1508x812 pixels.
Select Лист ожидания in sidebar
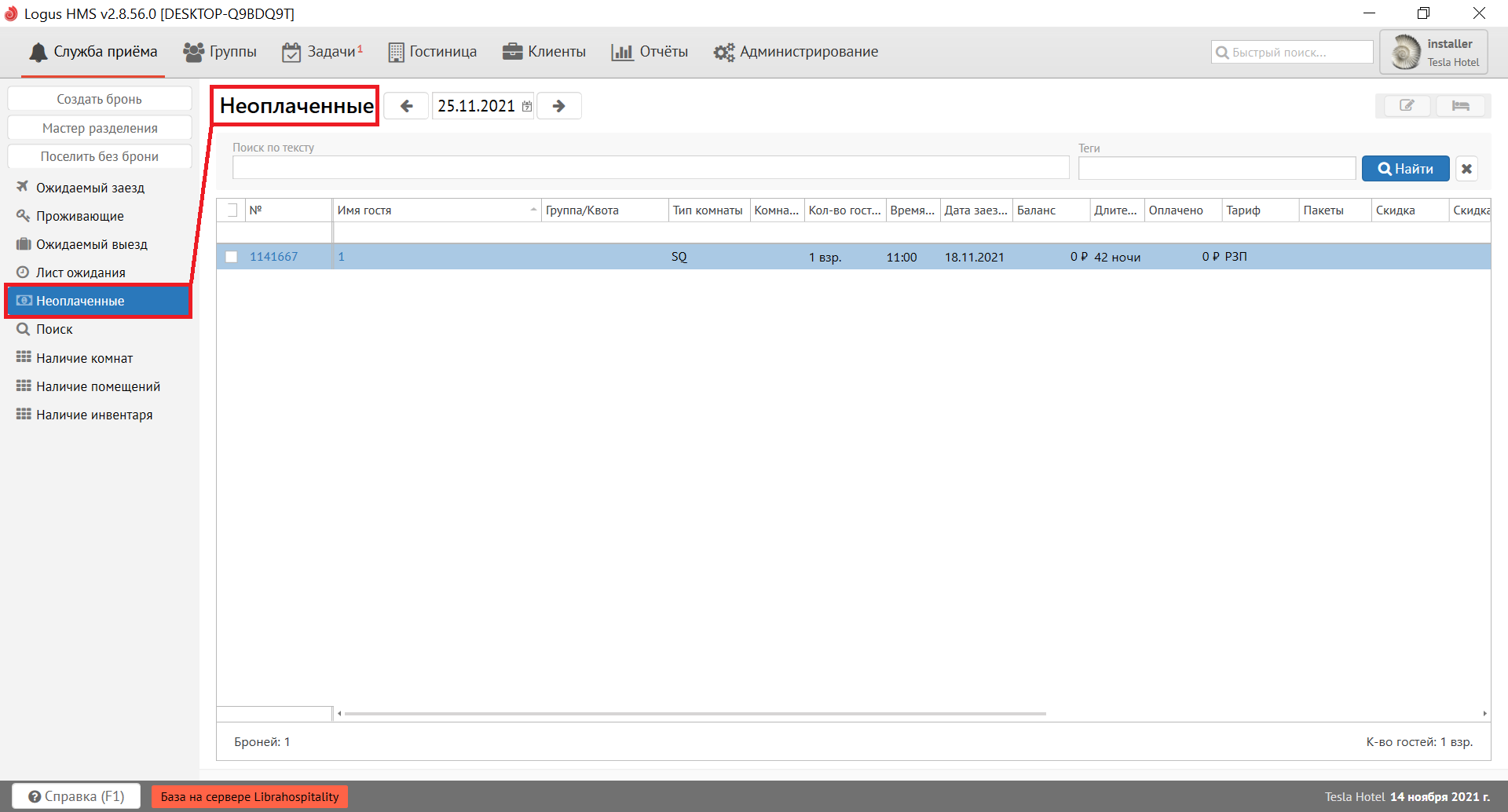tap(80, 272)
